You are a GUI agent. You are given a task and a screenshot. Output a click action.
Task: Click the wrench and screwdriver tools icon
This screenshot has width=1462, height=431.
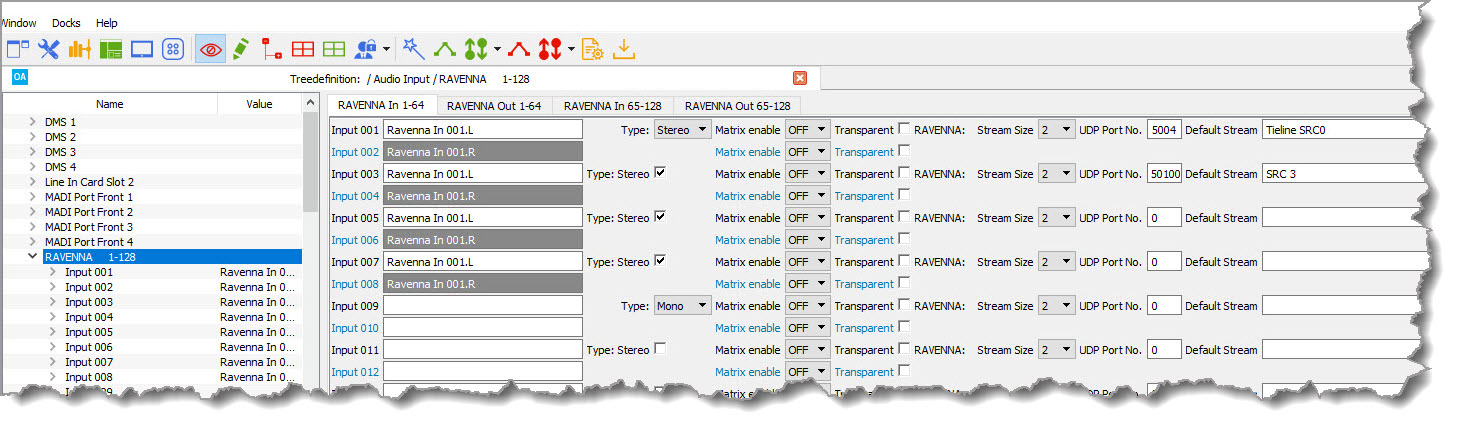(x=49, y=49)
